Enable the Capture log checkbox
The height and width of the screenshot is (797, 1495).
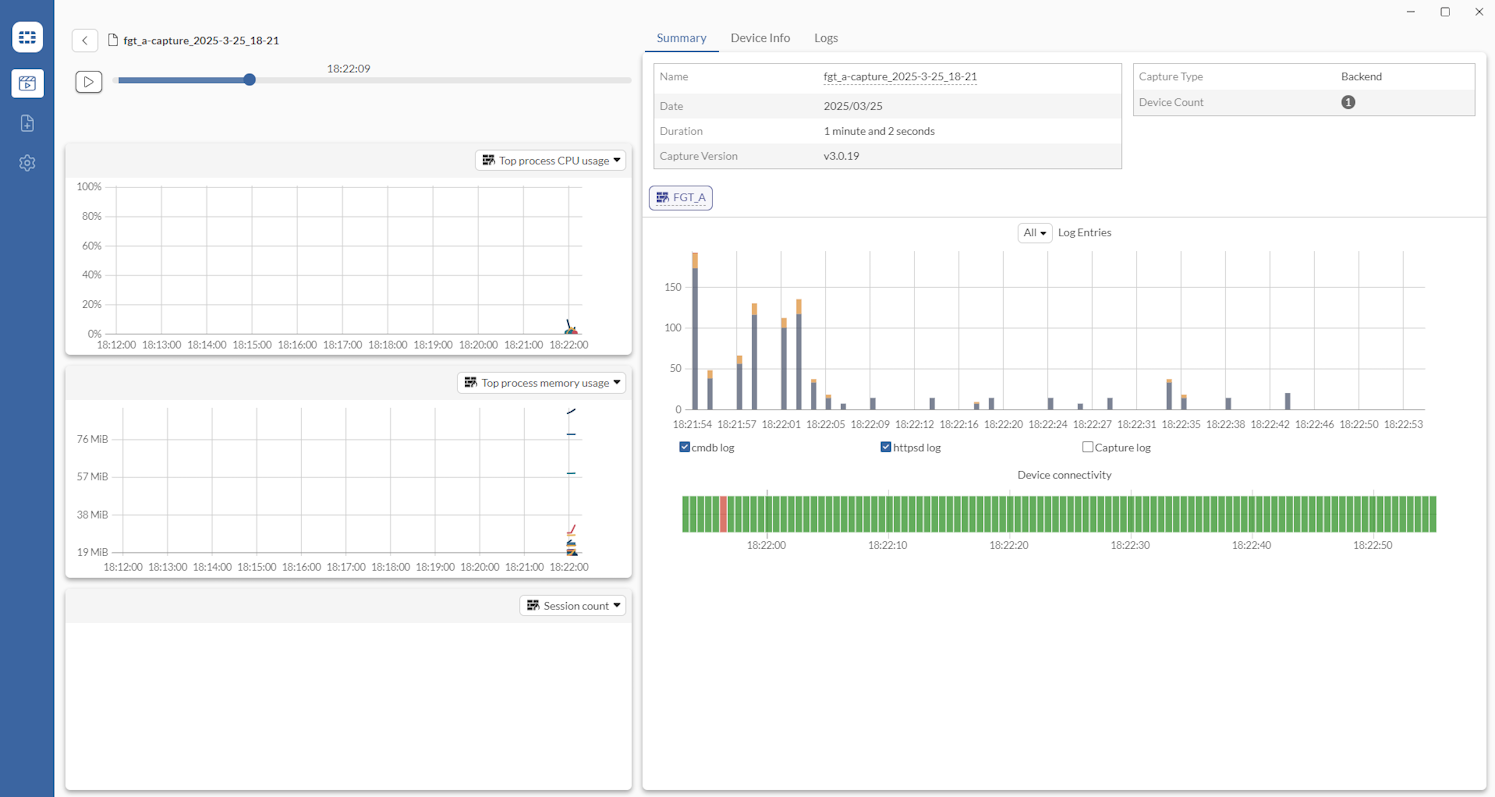pos(1086,447)
